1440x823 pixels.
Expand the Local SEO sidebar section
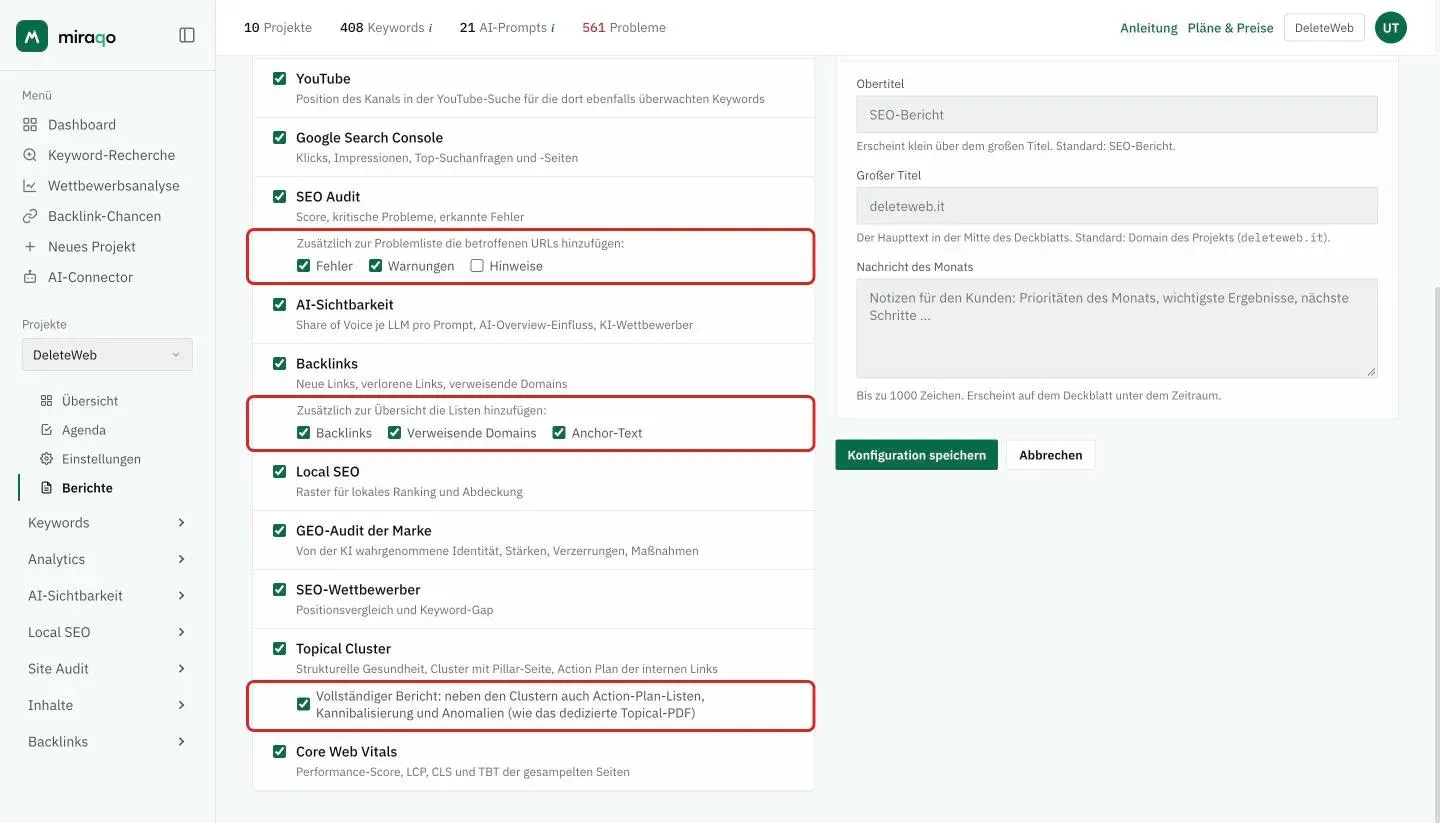pyautogui.click(x=107, y=632)
